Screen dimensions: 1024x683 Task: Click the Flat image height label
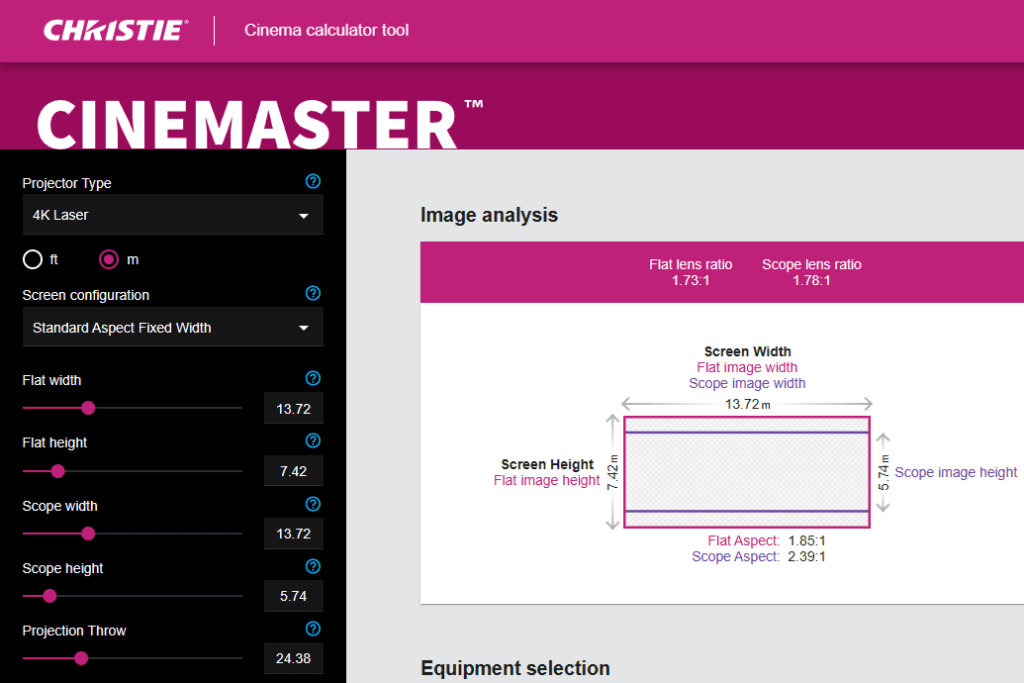click(547, 481)
